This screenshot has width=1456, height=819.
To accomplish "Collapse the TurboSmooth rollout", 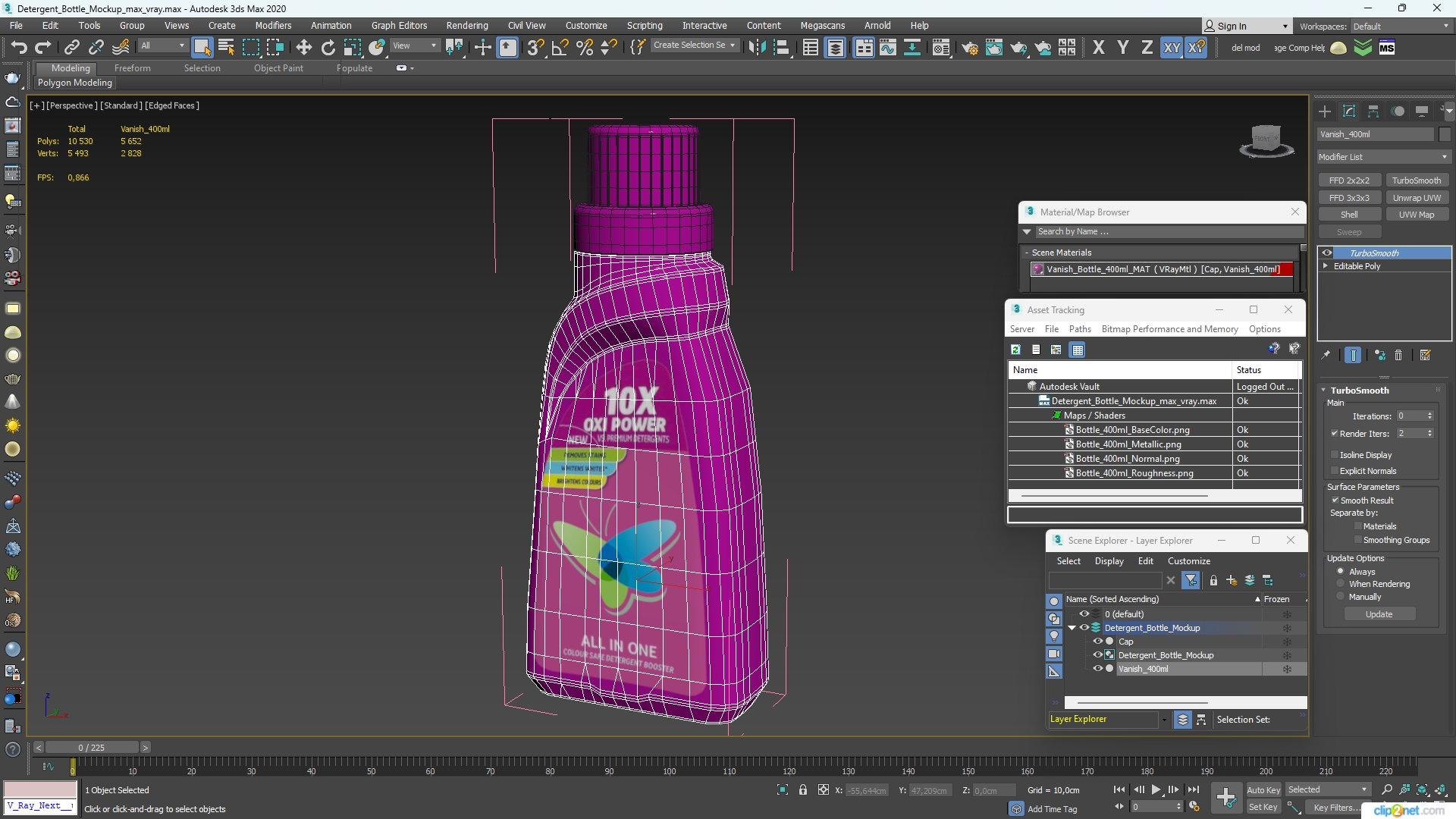I will click(1324, 391).
